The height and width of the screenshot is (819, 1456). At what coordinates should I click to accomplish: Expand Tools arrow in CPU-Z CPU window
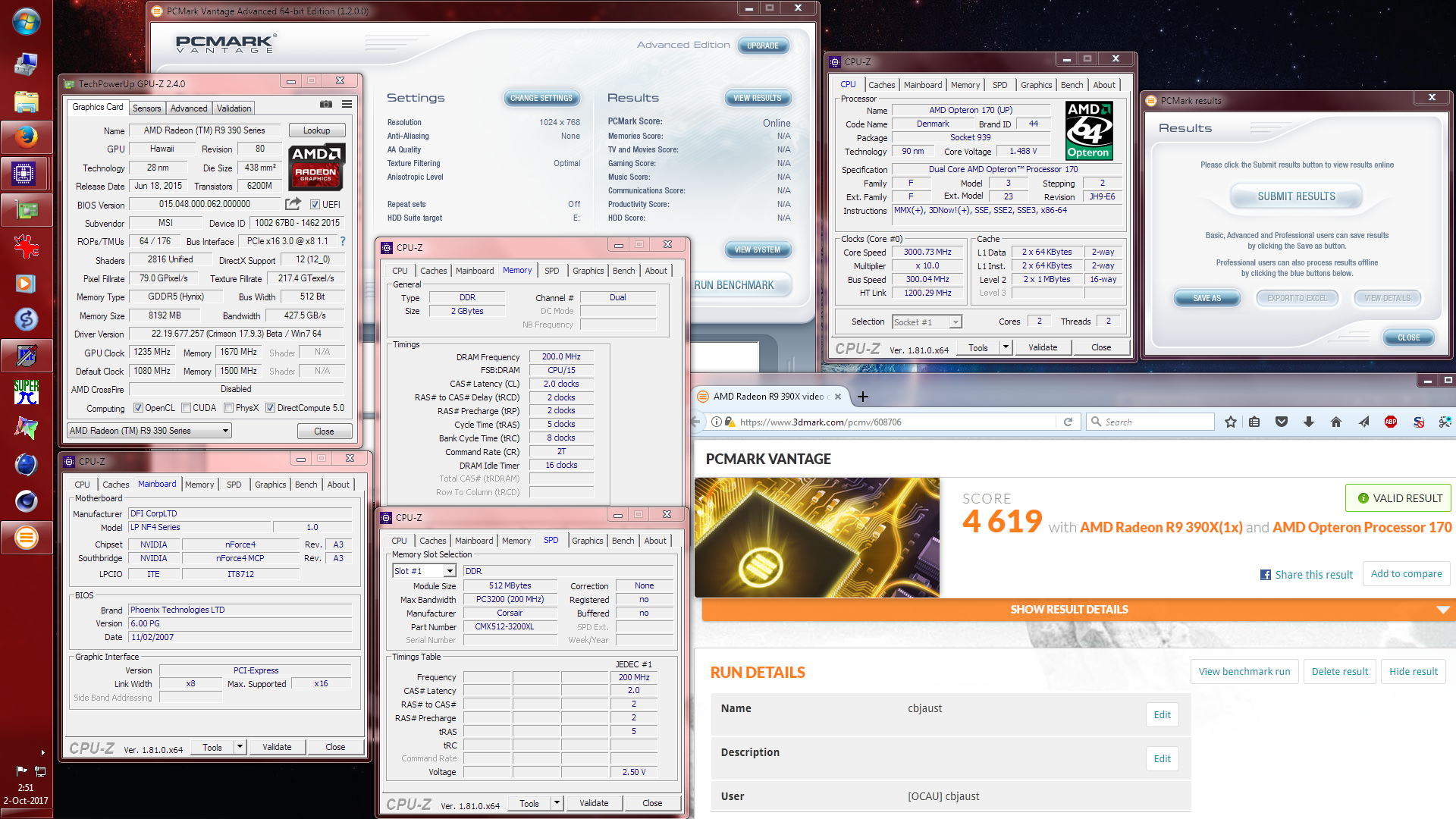(1006, 347)
